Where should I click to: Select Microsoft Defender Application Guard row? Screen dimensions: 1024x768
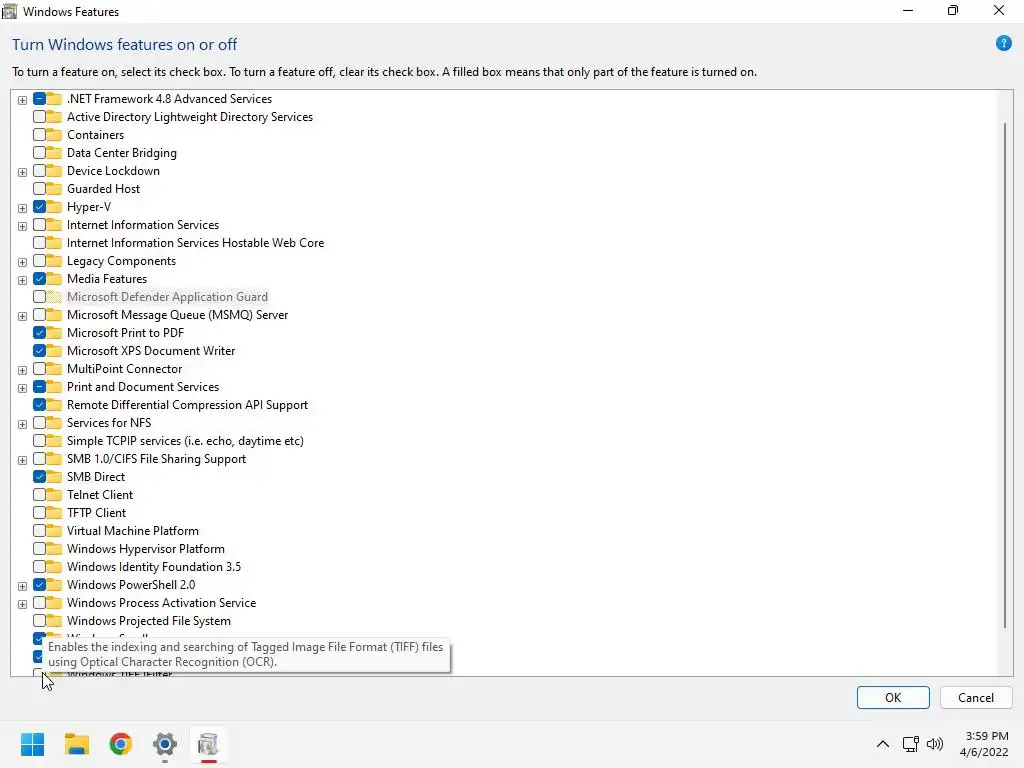coord(167,297)
